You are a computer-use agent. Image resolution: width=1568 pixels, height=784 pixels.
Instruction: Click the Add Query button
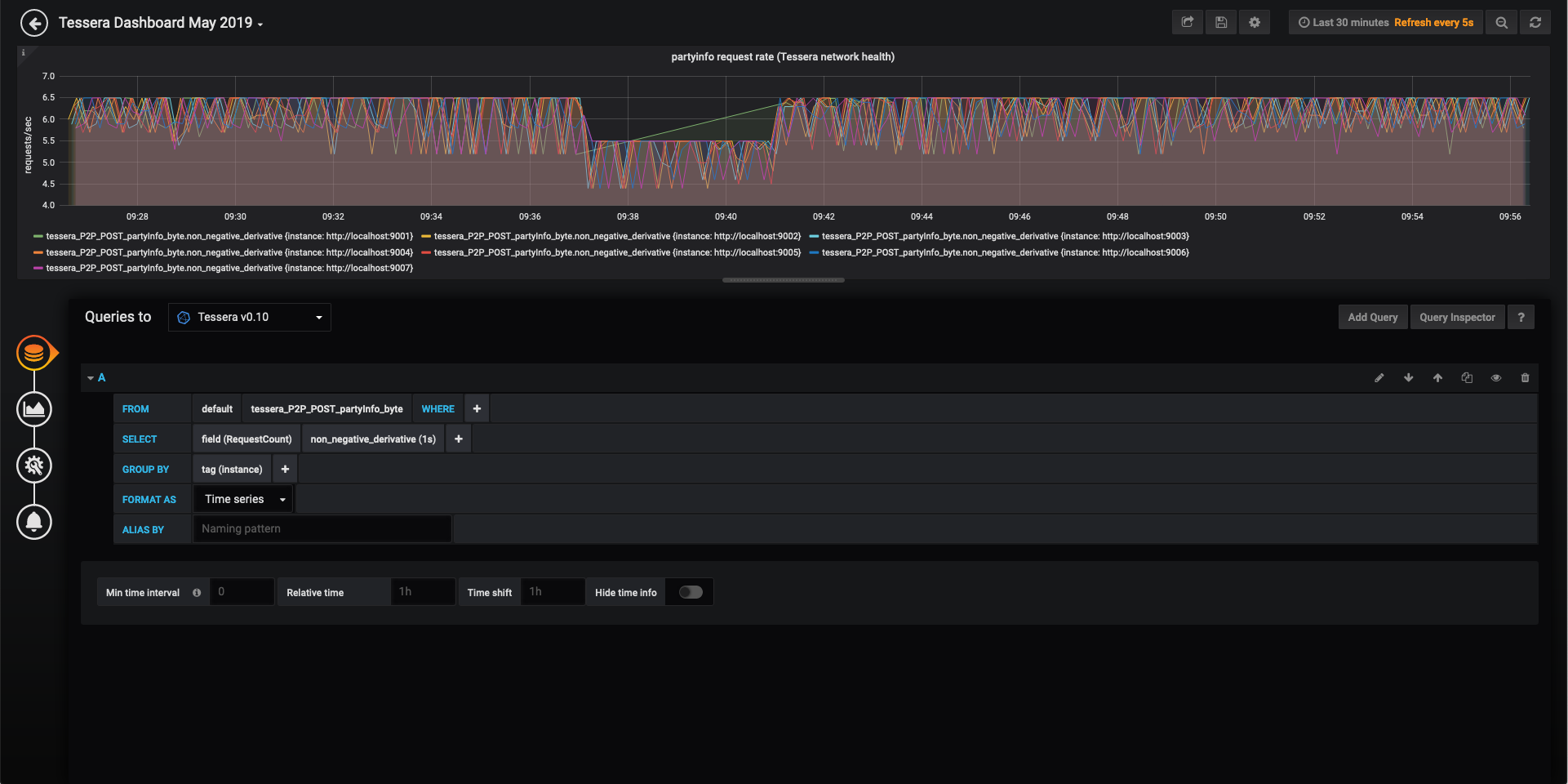point(1373,317)
